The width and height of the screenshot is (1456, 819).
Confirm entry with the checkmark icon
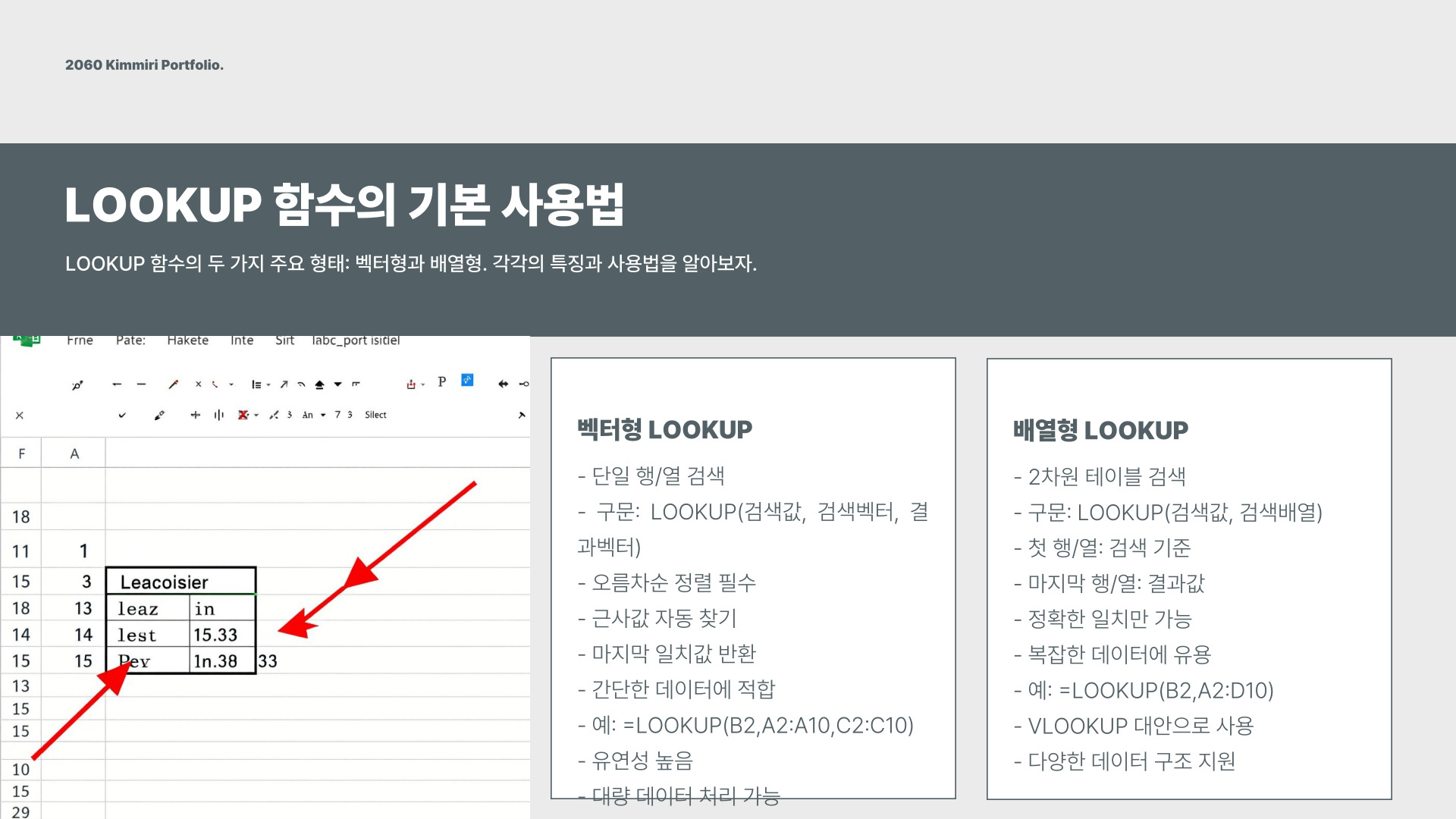click(x=122, y=415)
